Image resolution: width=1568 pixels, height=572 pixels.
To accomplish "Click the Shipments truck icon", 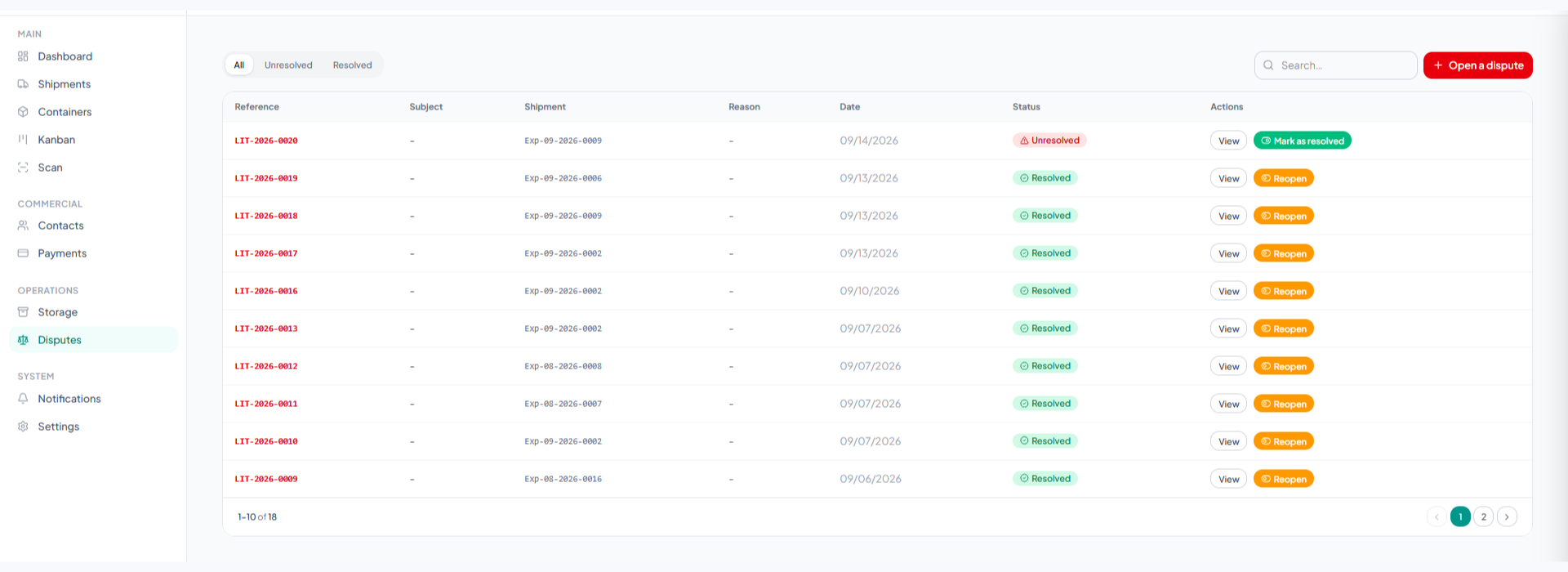I will 23,84.
